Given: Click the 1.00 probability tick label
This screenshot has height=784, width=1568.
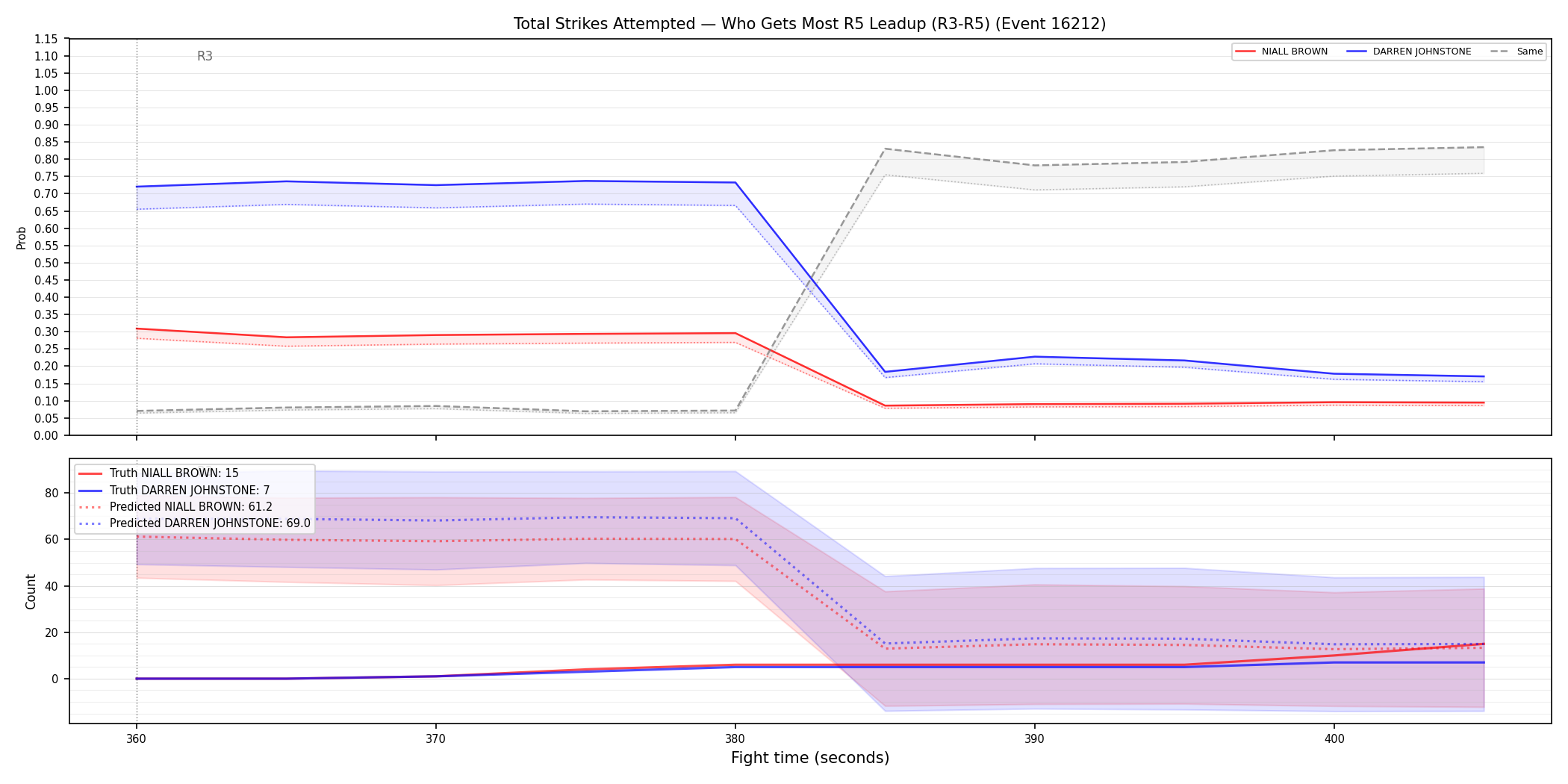Looking at the screenshot, I should click(x=46, y=90).
